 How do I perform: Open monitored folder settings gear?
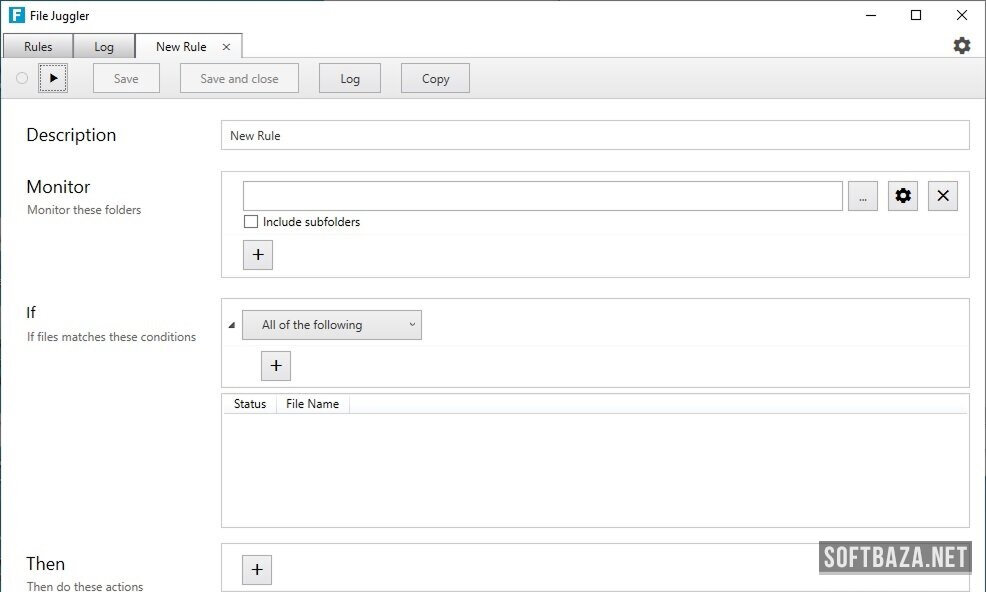(903, 196)
